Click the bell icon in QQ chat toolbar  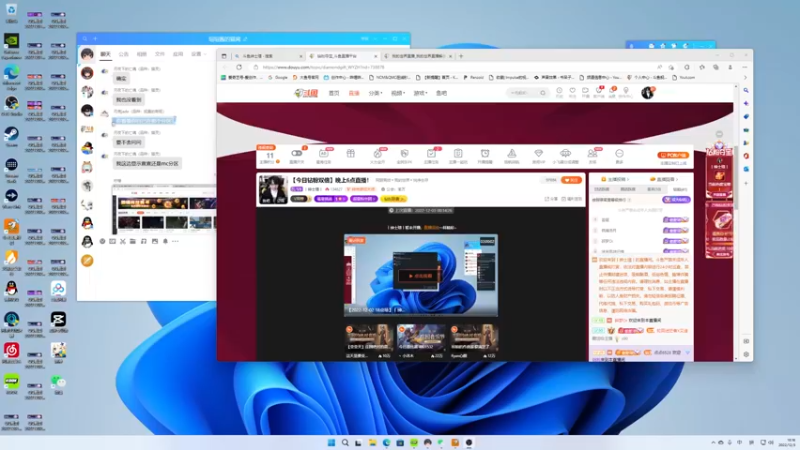click(165, 241)
